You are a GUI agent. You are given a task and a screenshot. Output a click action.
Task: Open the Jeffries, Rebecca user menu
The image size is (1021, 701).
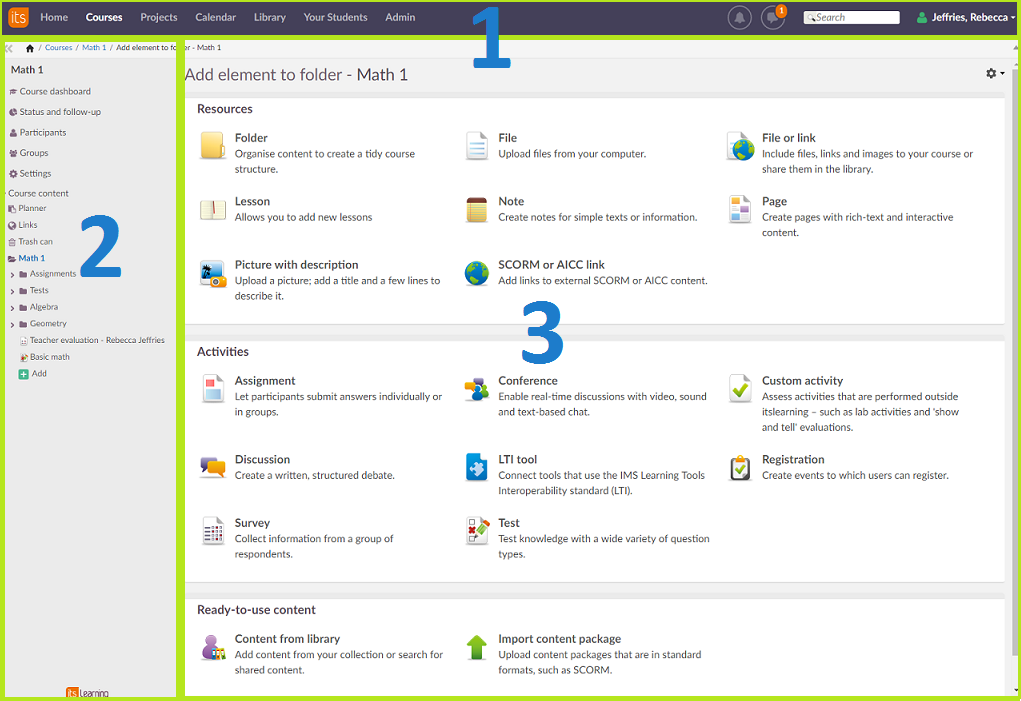[965, 18]
